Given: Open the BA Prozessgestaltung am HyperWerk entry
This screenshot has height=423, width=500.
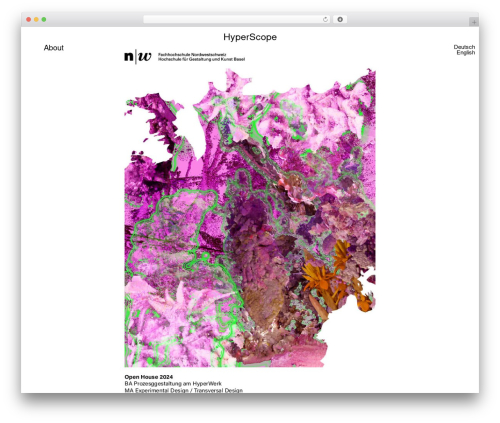Looking at the screenshot, I should tap(173, 384).
